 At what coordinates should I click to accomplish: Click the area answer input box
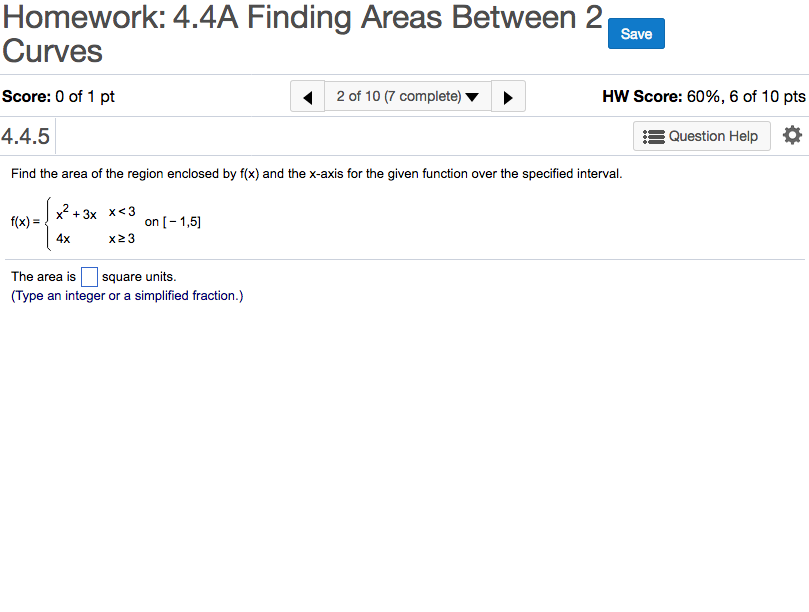click(89, 277)
